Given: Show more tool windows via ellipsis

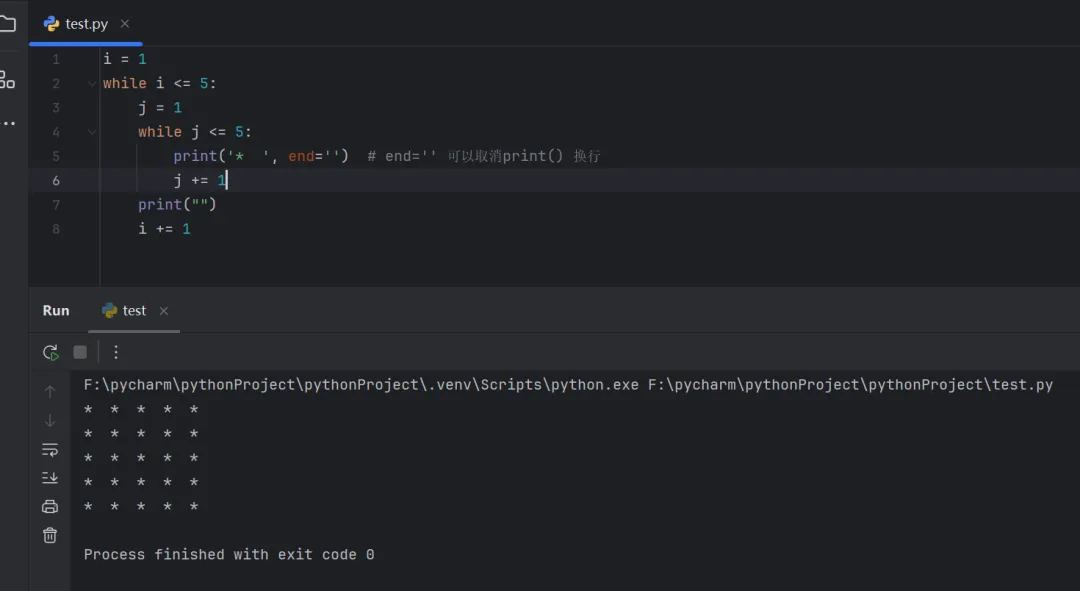Looking at the screenshot, I should click(8, 124).
